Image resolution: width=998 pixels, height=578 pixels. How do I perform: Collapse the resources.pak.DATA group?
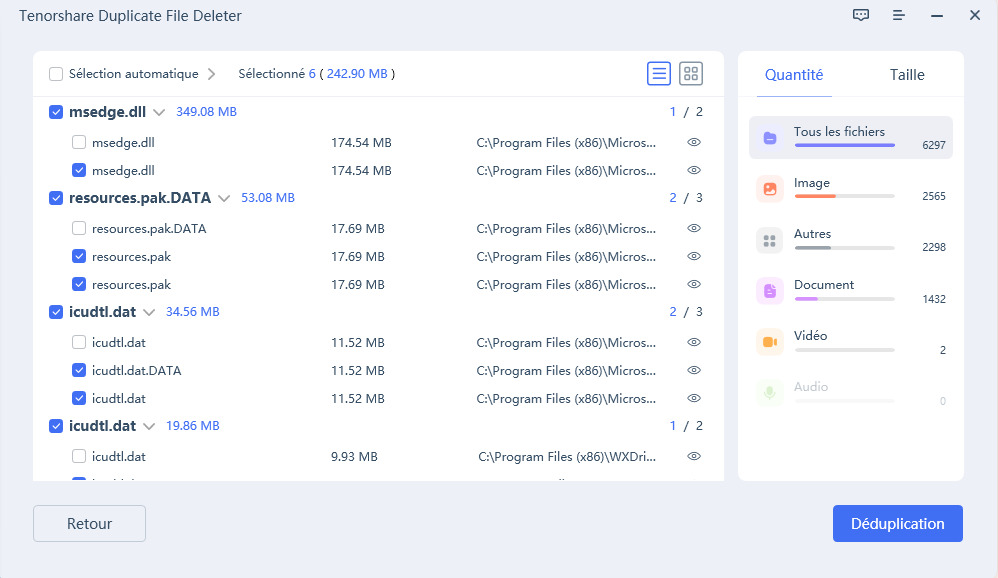[x=224, y=199]
